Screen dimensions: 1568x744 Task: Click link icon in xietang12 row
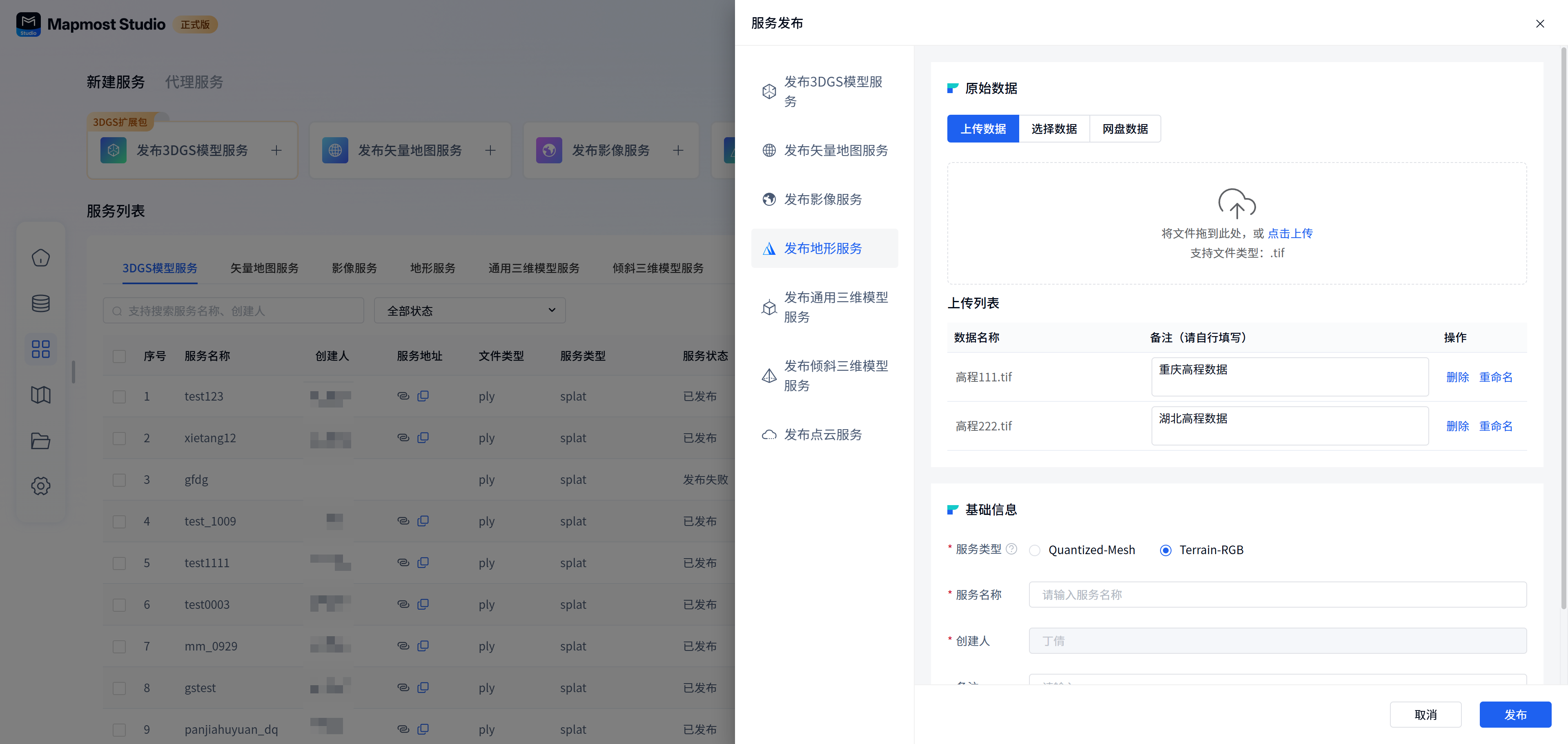click(x=403, y=438)
